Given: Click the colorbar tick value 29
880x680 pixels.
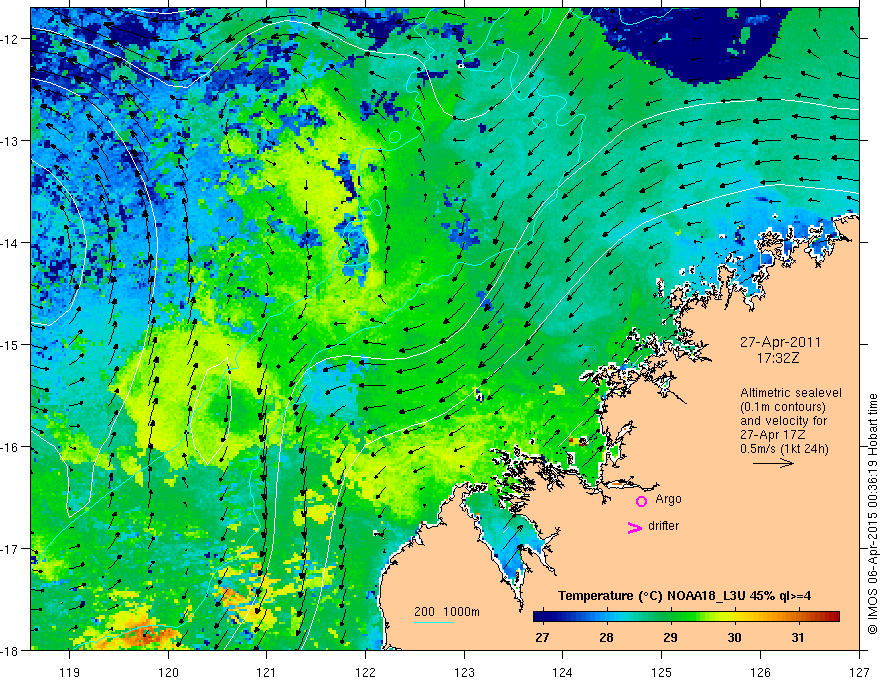Looking at the screenshot, I should [x=670, y=638].
